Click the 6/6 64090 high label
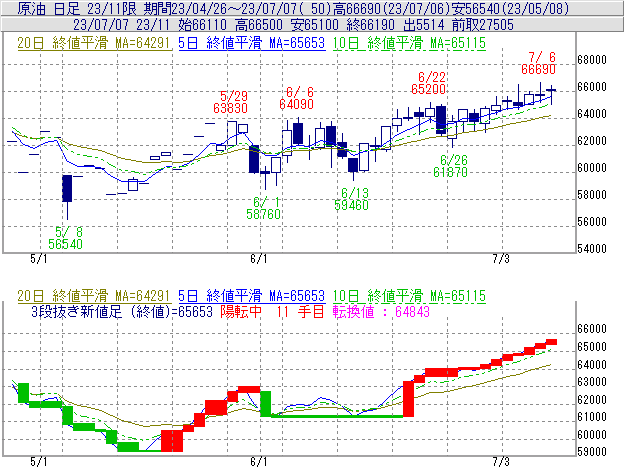 [x=296, y=98]
